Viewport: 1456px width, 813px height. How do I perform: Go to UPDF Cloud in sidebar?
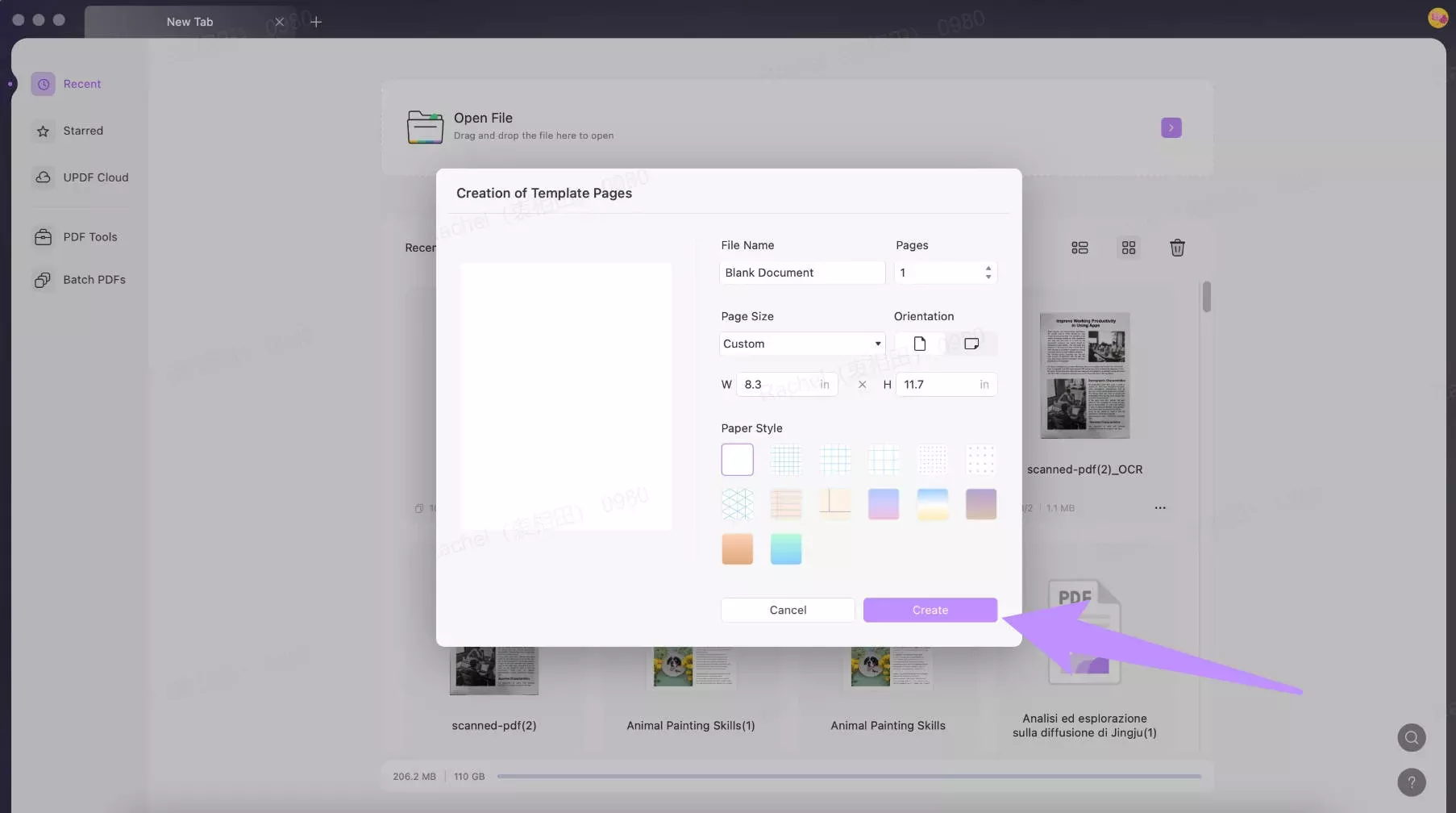81,177
